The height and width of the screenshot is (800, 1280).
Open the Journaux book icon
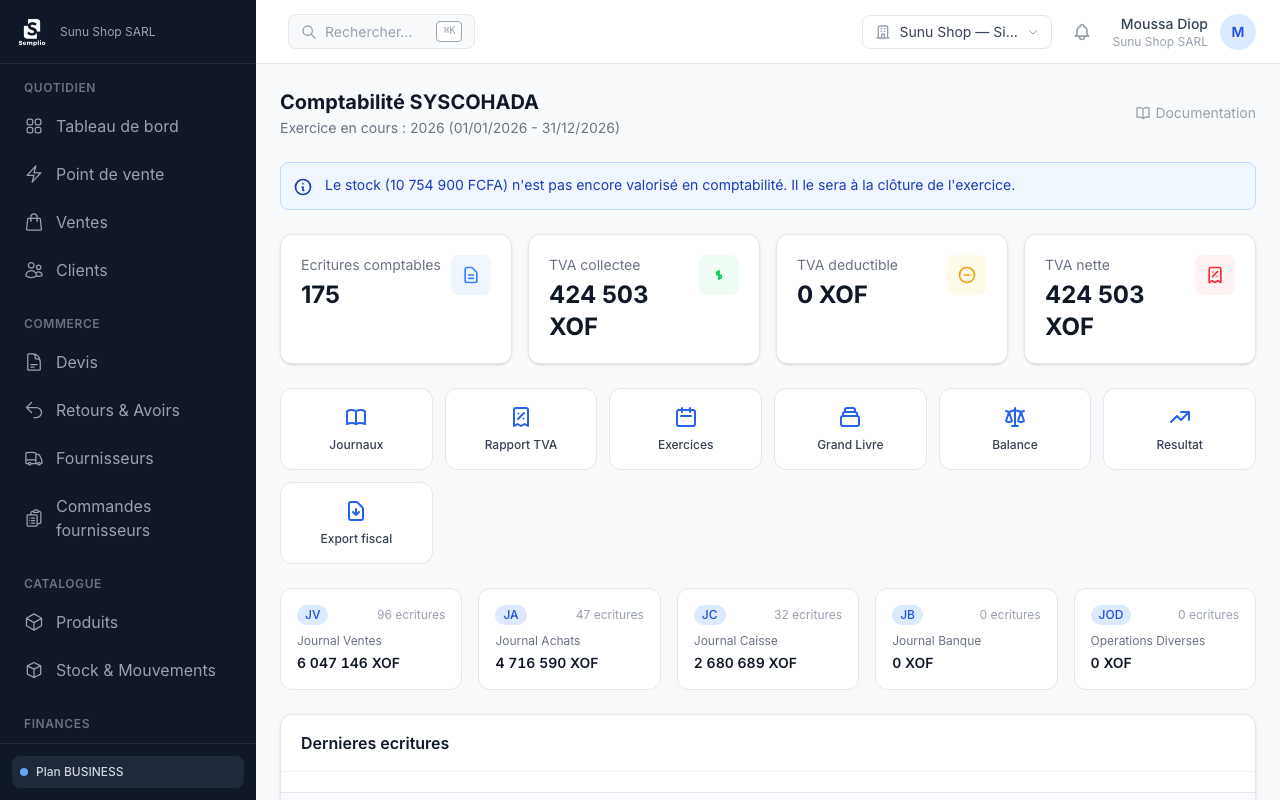[x=356, y=417]
